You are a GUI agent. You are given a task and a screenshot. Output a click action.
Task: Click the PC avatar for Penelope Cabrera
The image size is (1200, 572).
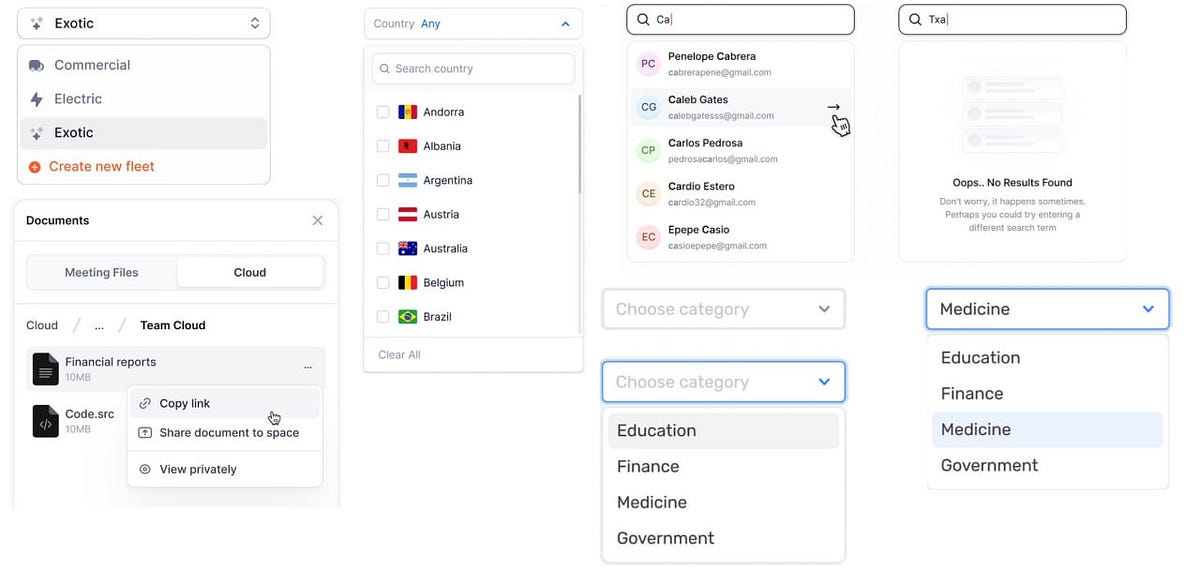tap(648, 64)
